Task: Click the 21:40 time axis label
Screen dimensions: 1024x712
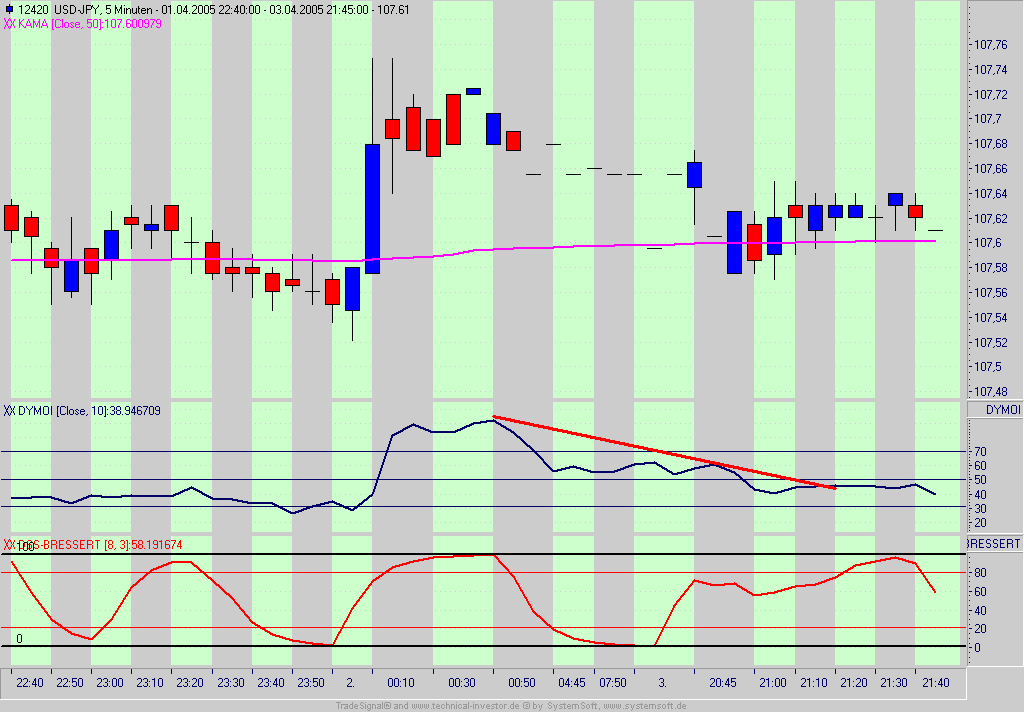Action: point(936,683)
